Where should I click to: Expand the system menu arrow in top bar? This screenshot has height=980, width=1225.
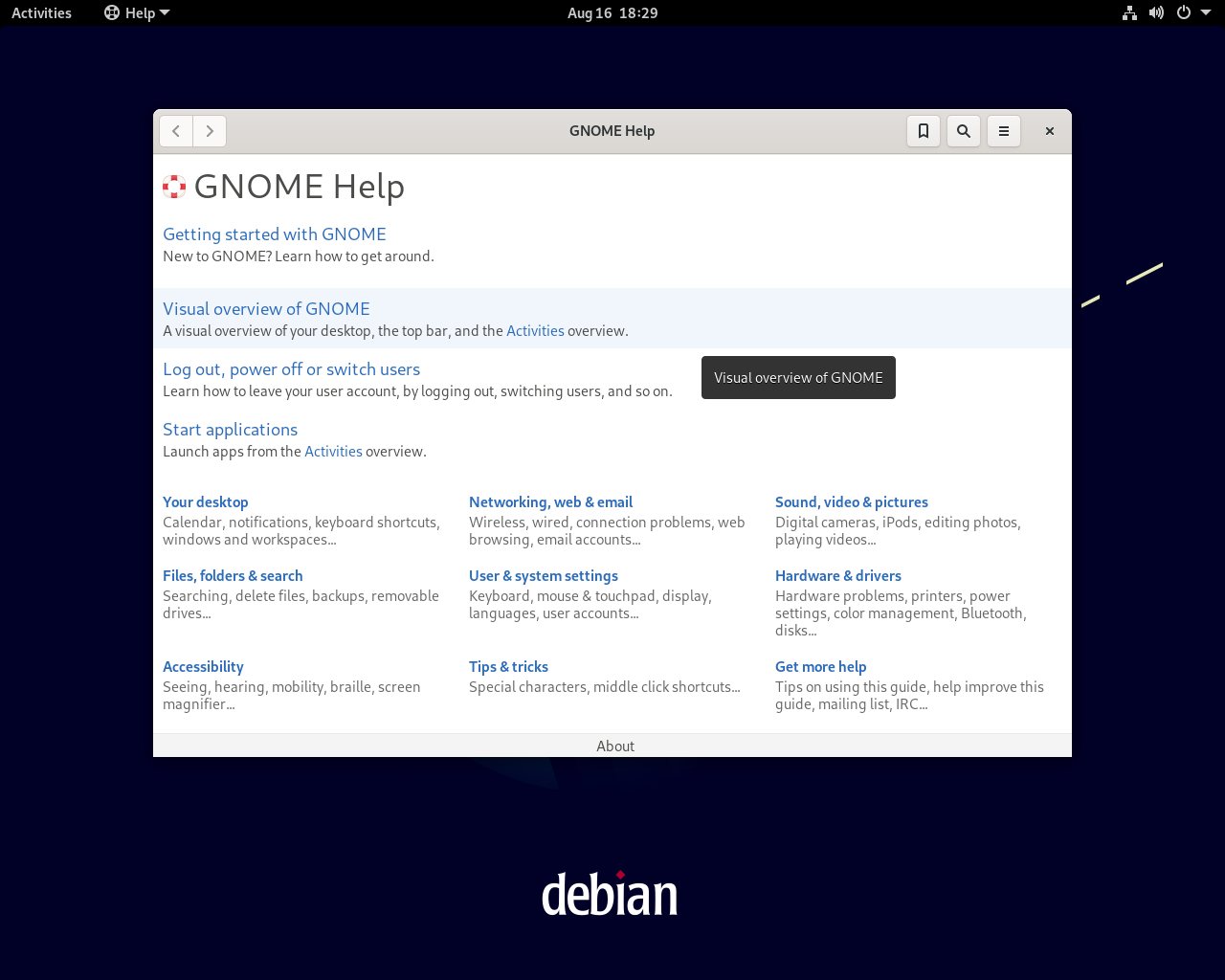click(x=1206, y=13)
